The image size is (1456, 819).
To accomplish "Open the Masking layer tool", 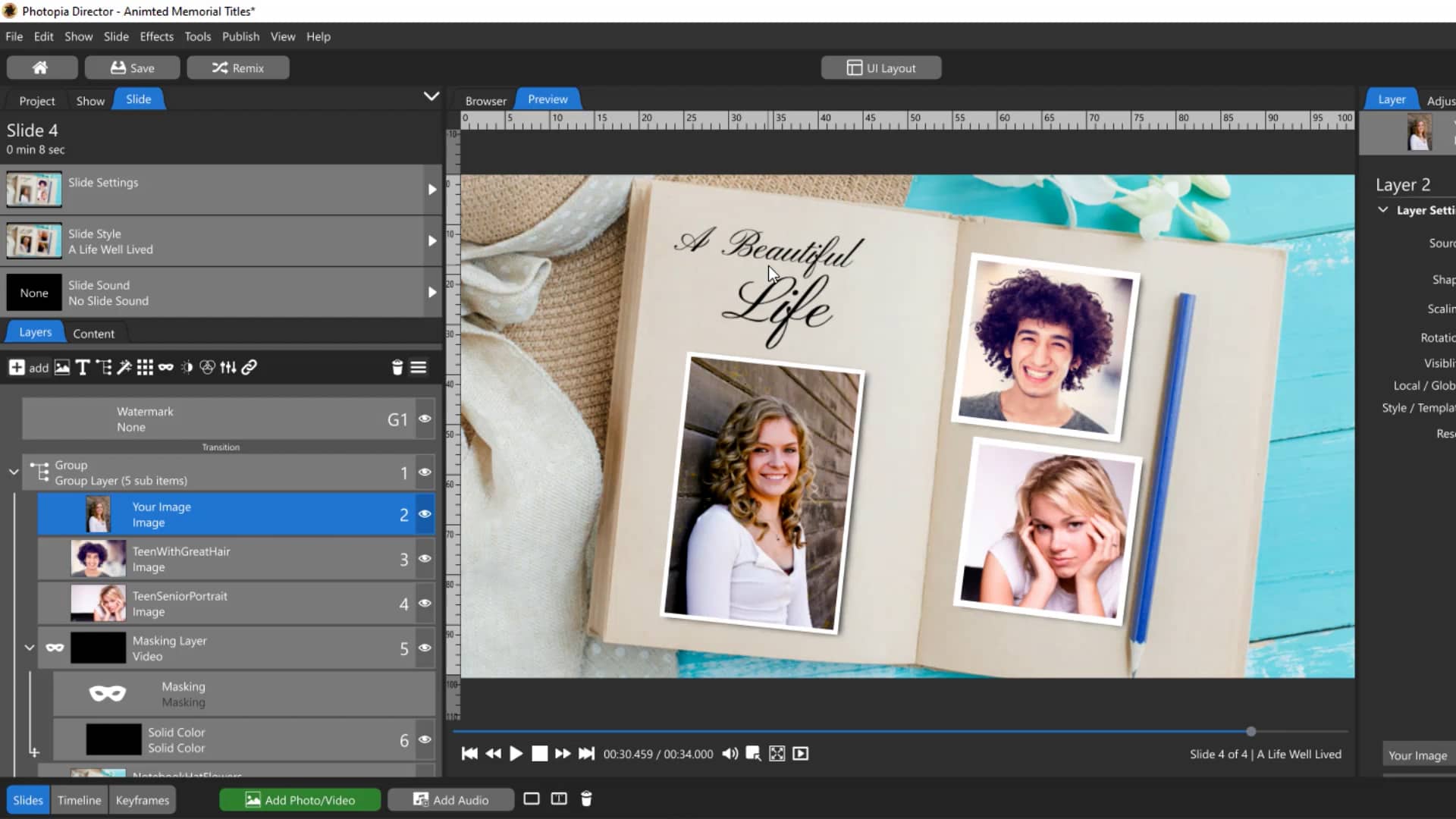I will point(166,367).
